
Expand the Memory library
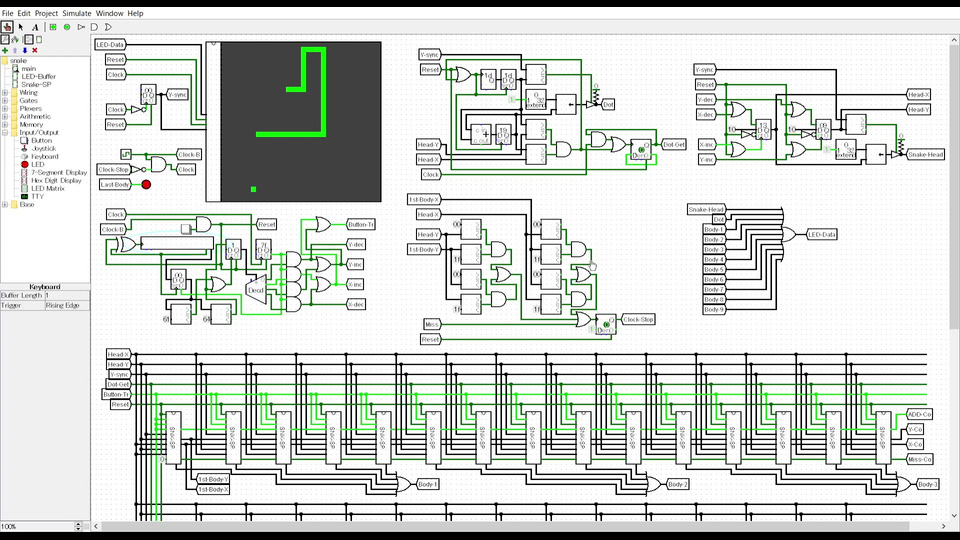(5, 124)
